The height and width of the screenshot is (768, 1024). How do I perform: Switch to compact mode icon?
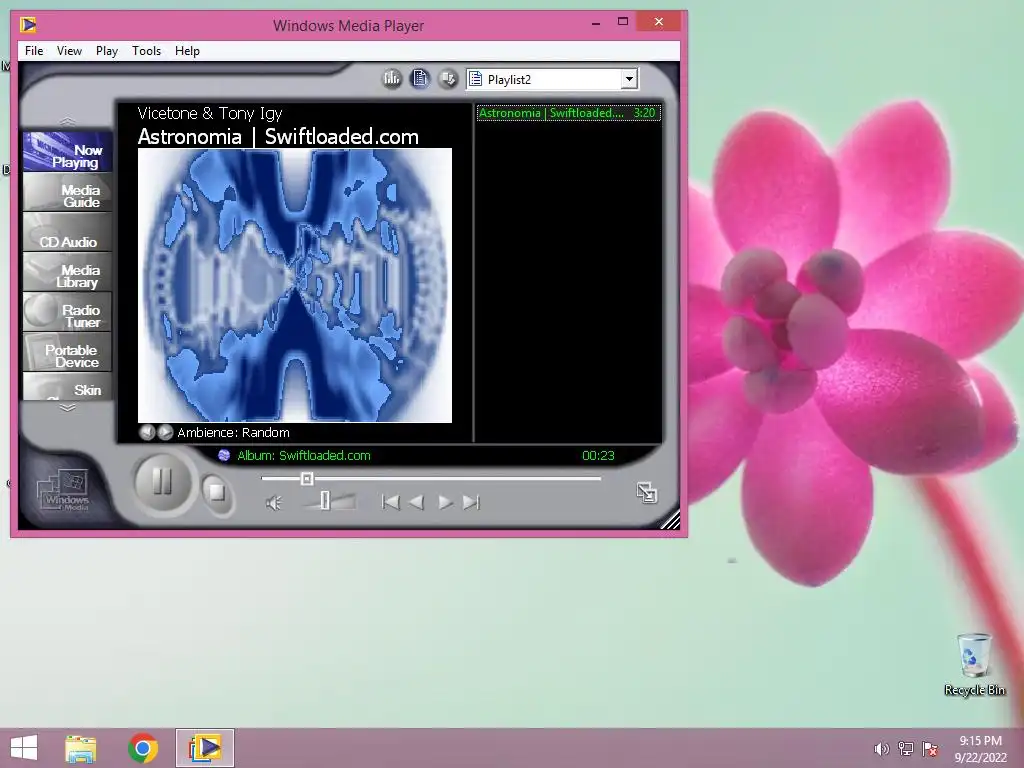click(x=647, y=492)
